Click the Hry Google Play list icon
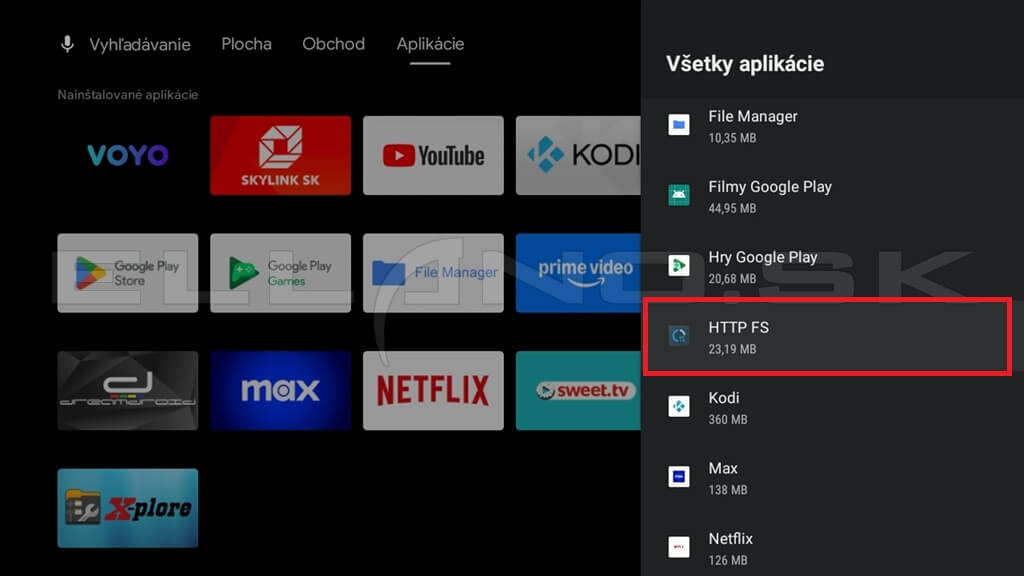The height and width of the screenshot is (576, 1024). (x=679, y=265)
